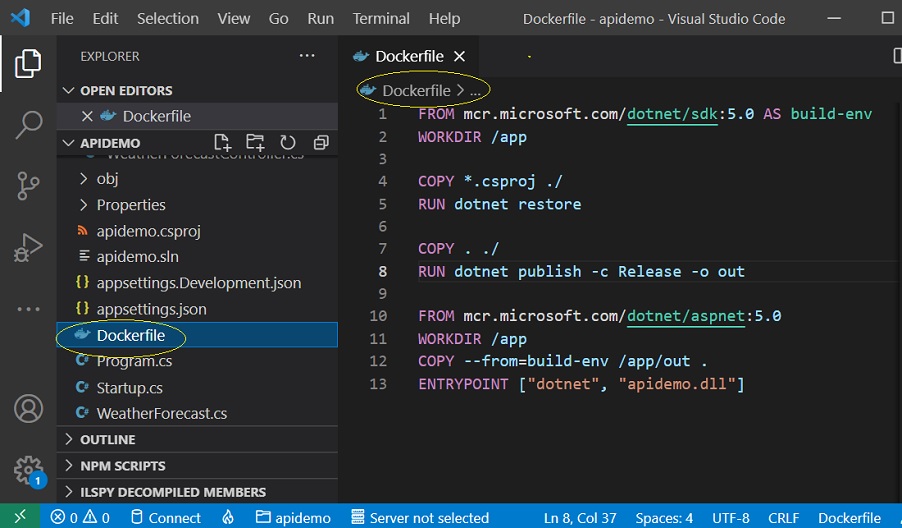Viewport: 902px width, 528px height.
Task: Open apidemo.sln file
Action: [137, 257]
